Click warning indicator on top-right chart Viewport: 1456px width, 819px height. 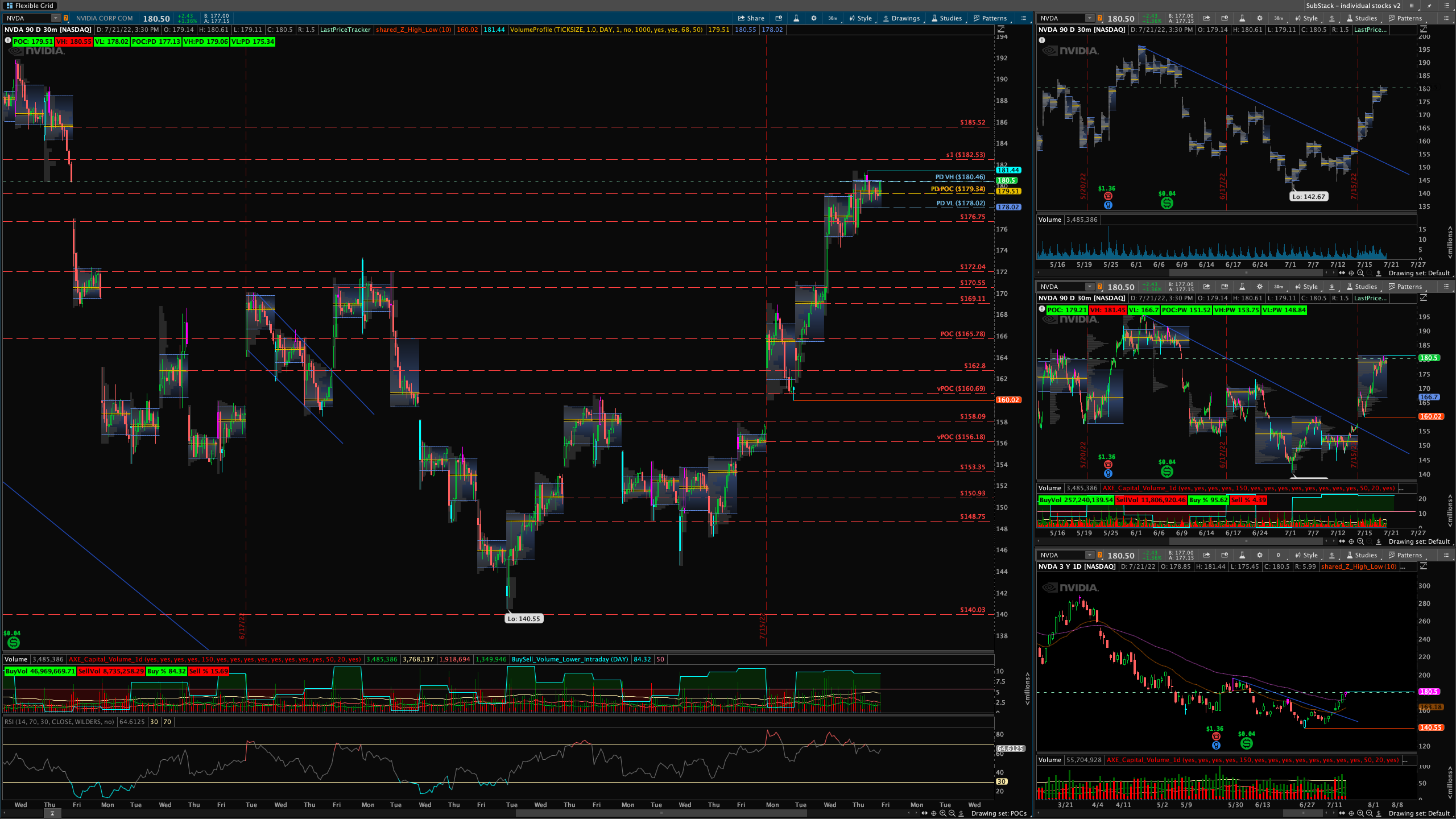click(1042, 40)
